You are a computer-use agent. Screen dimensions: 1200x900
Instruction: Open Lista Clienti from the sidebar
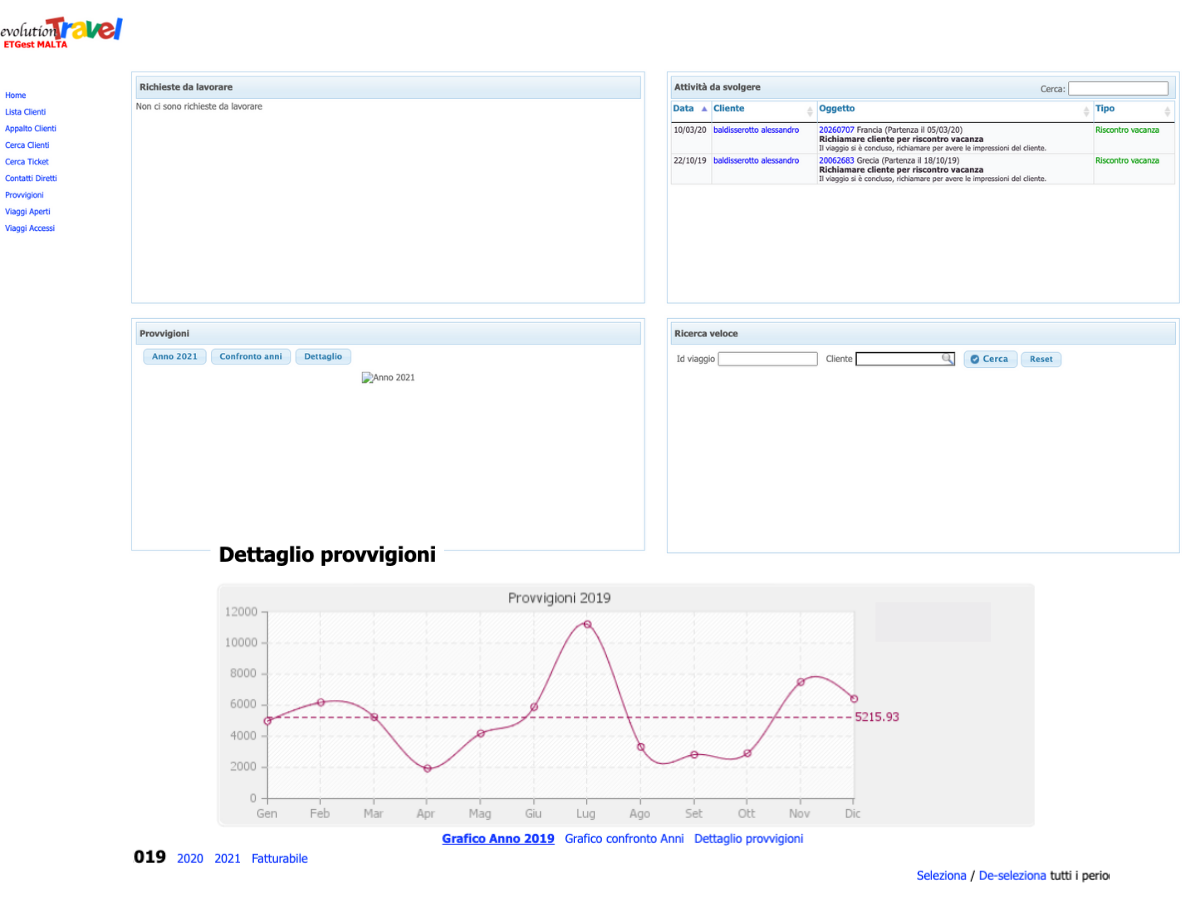(26, 112)
